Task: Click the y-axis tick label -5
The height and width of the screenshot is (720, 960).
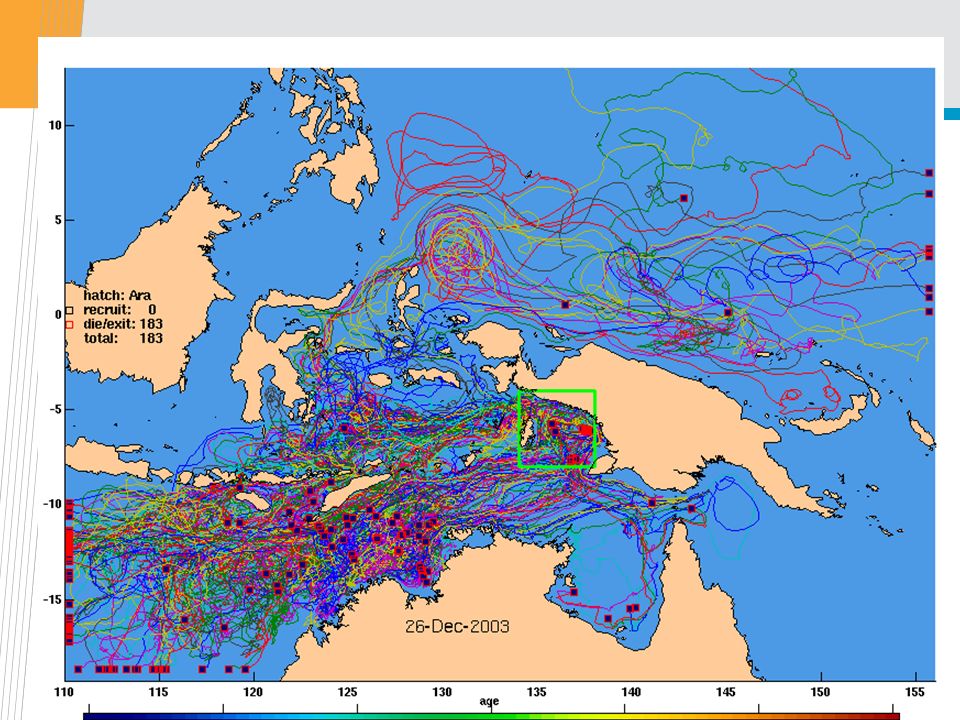Action: tap(55, 409)
